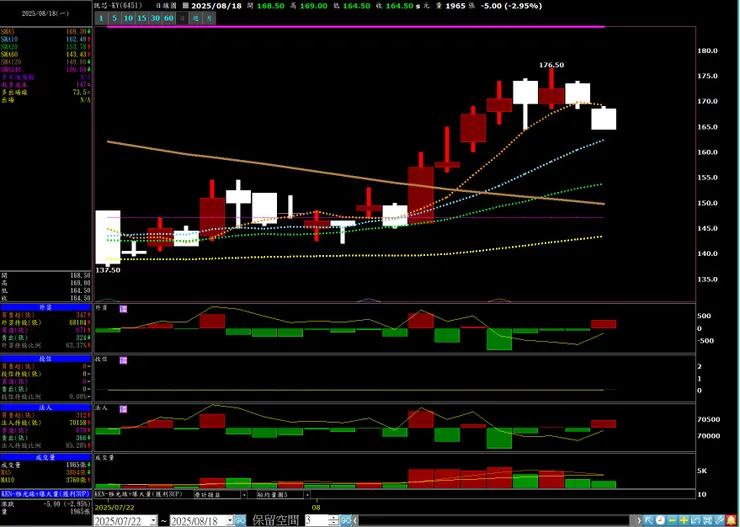Screen dimensions: 740x527
Task: Switch to 60-minute period
Action: click(x=169, y=18)
